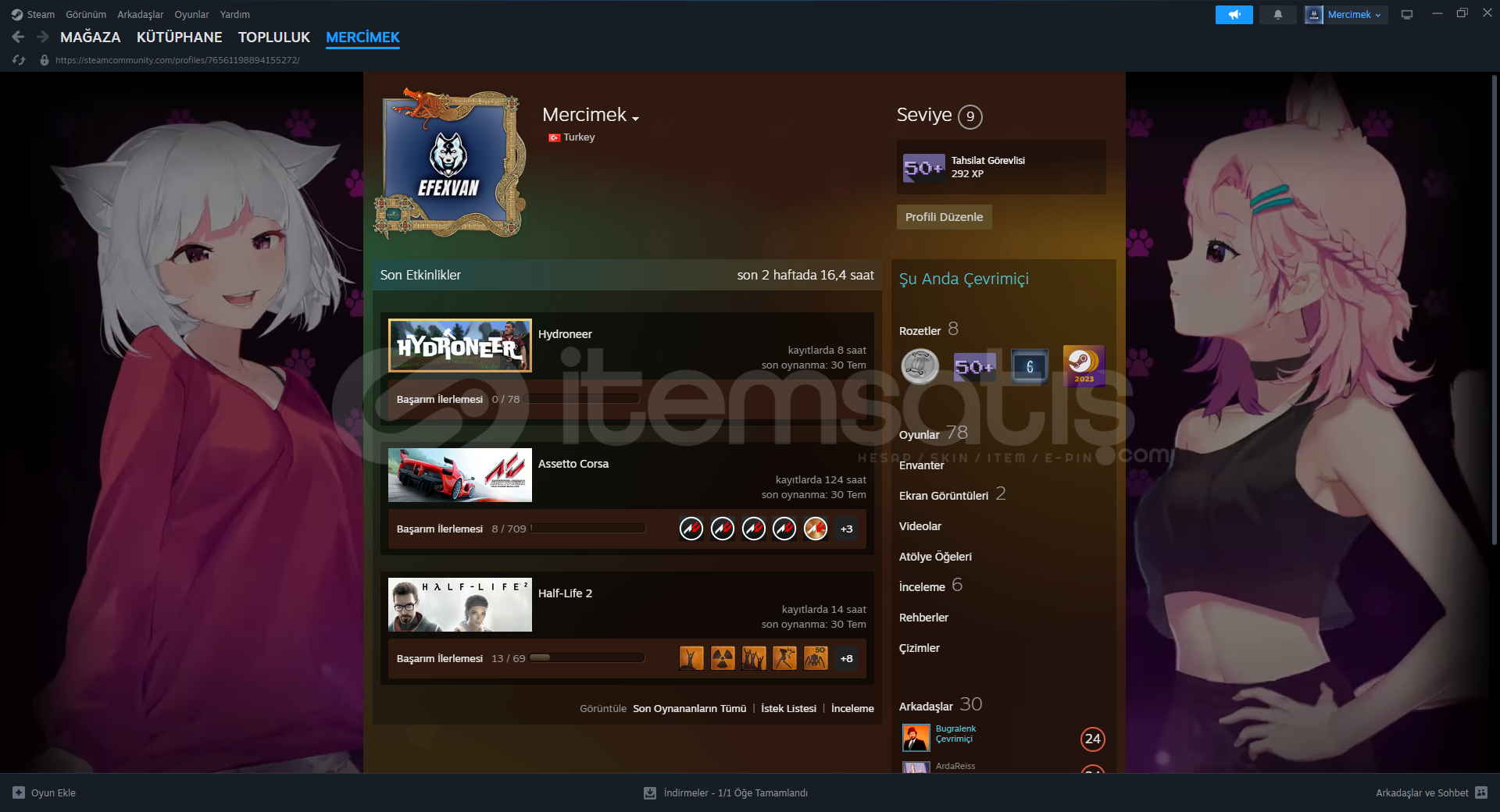Open the announcements megaphone button
Image resolution: width=1500 pixels, height=812 pixels.
point(1234,15)
